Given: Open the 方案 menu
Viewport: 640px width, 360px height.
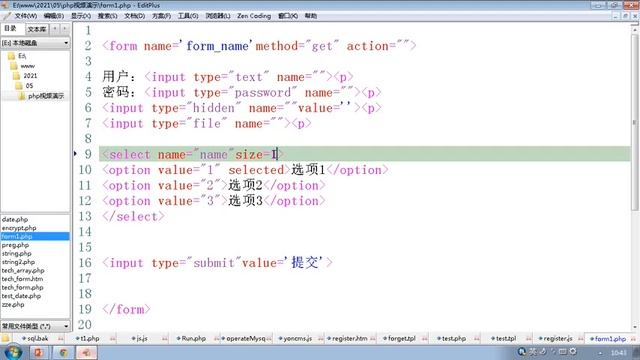Looking at the screenshot, I should 161,16.
